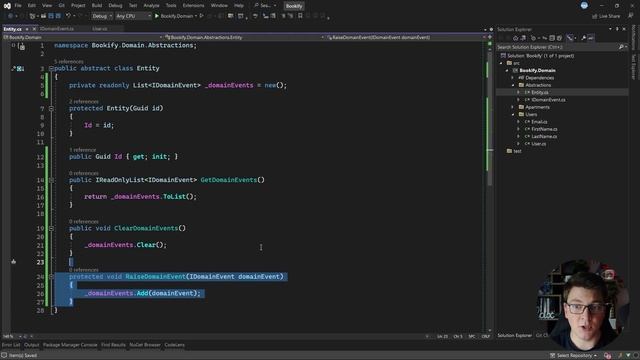640x360 pixels.
Task: Open the Project menu
Action: (x=78, y=6)
